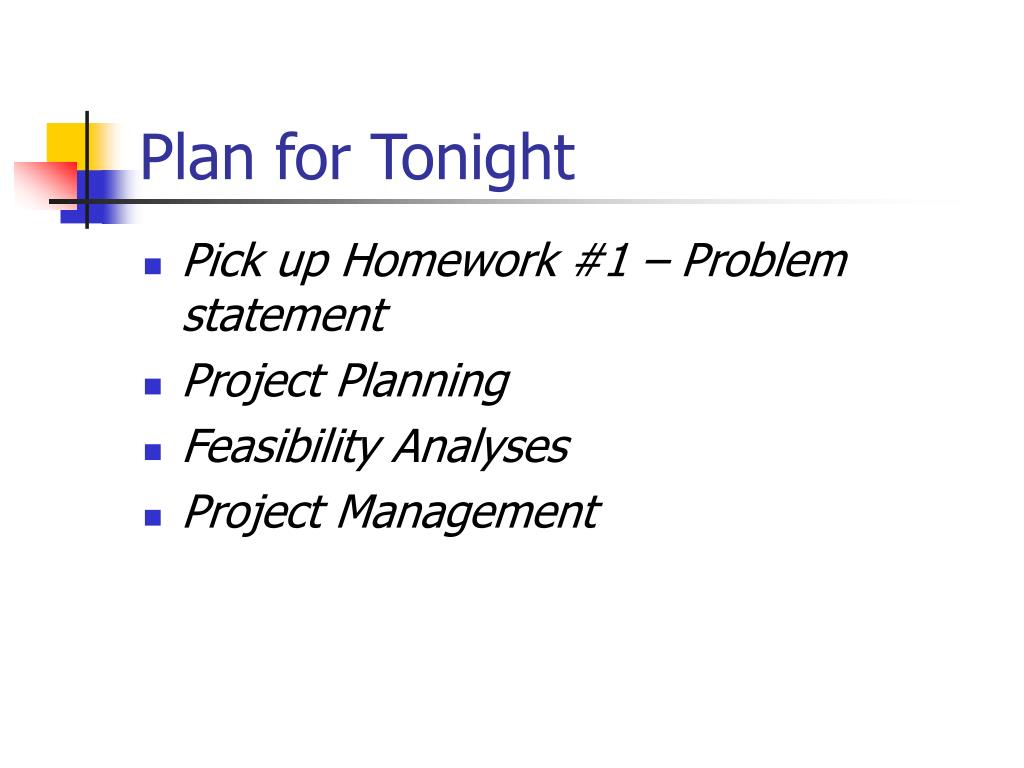Select the bullet marker before Feasibility Analyses
The height and width of the screenshot is (768, 1024).
[x=153, y=452]
